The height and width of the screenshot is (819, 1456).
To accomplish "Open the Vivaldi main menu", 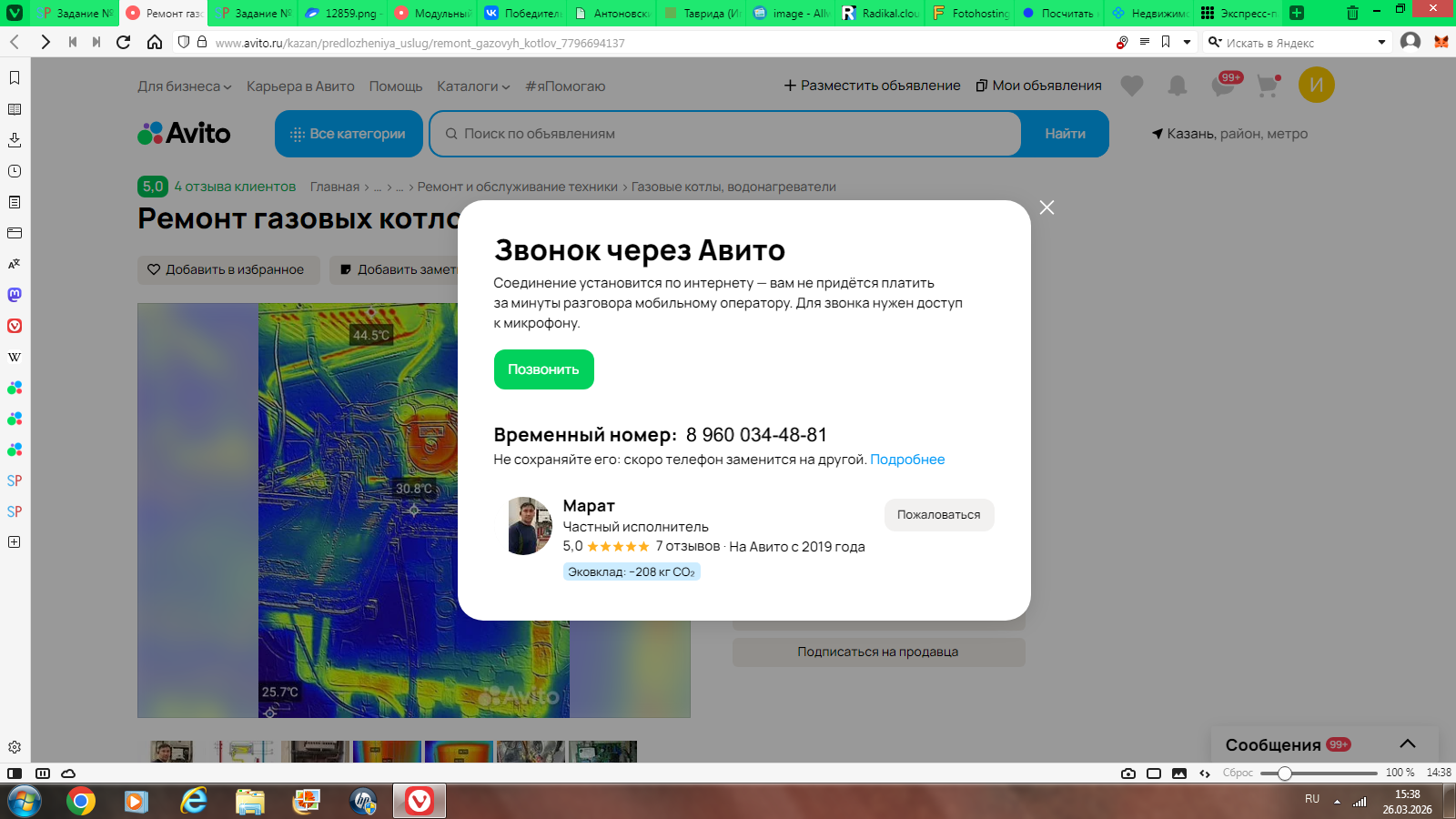I will [x=15, y=13].
